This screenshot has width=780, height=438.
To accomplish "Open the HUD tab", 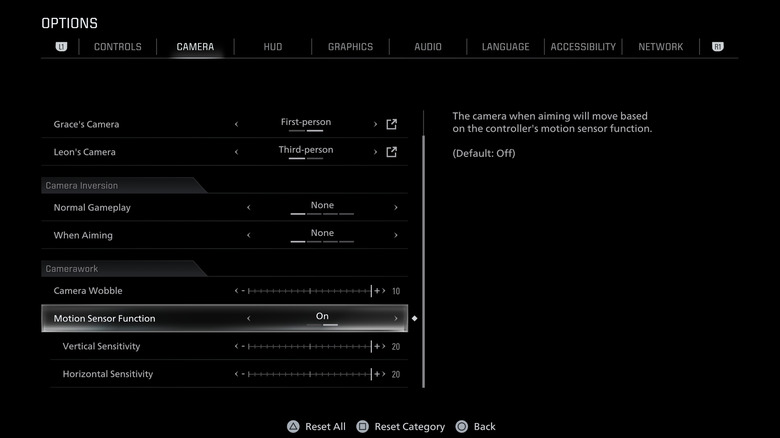I will coord(273,47).
